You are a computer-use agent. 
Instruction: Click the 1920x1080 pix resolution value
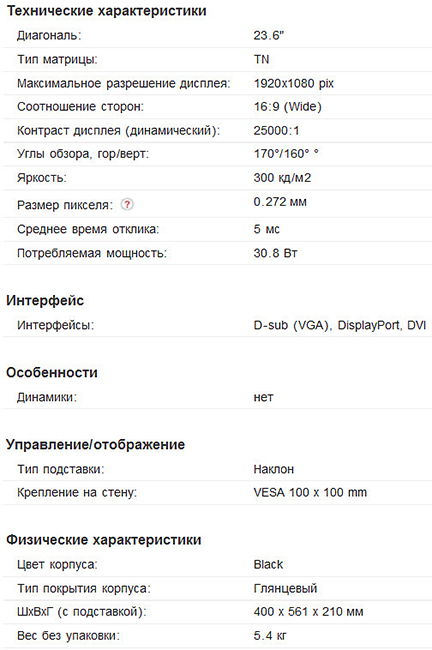point(294,83)
